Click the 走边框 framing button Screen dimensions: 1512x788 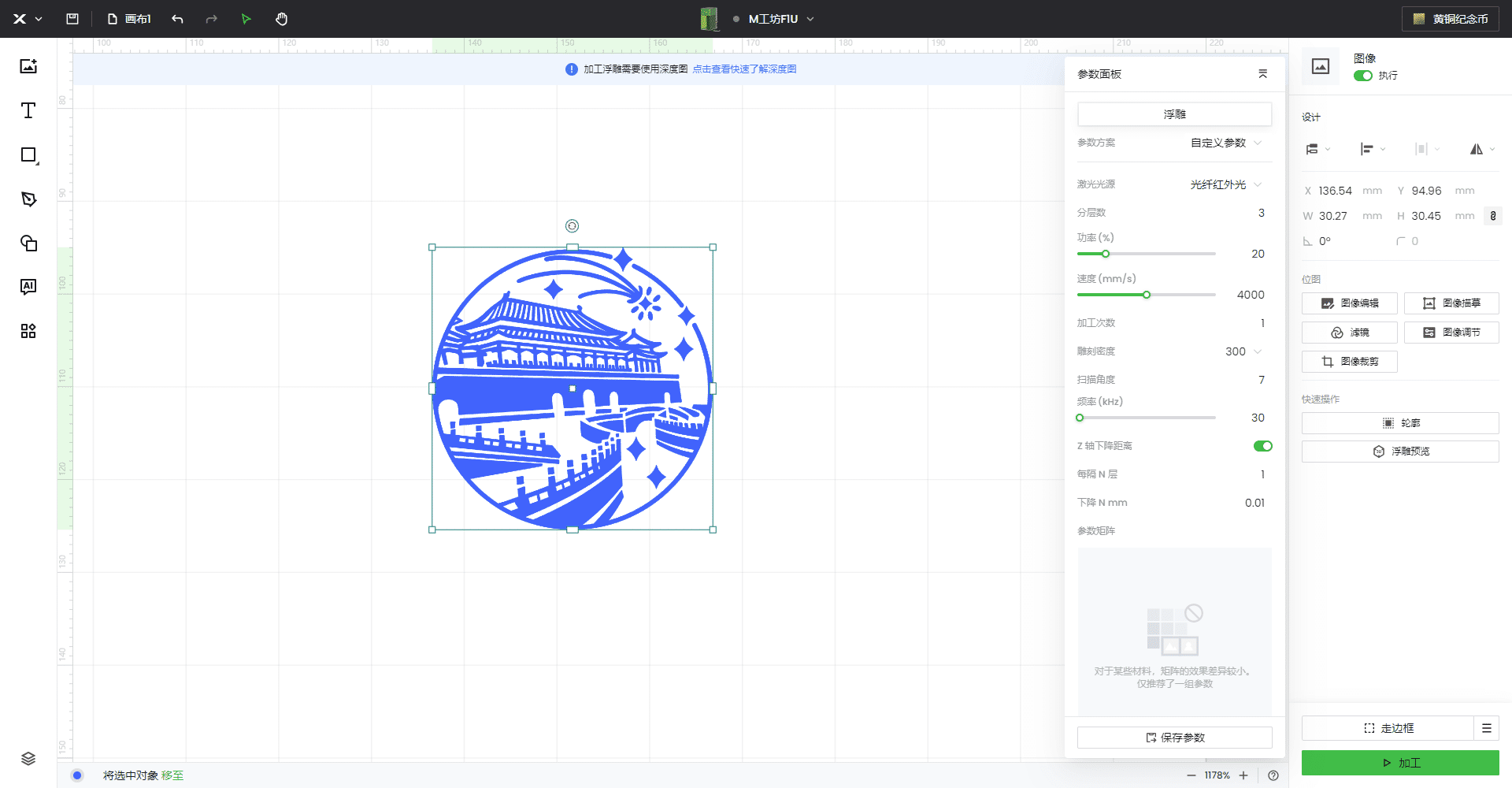[1388, 728]
